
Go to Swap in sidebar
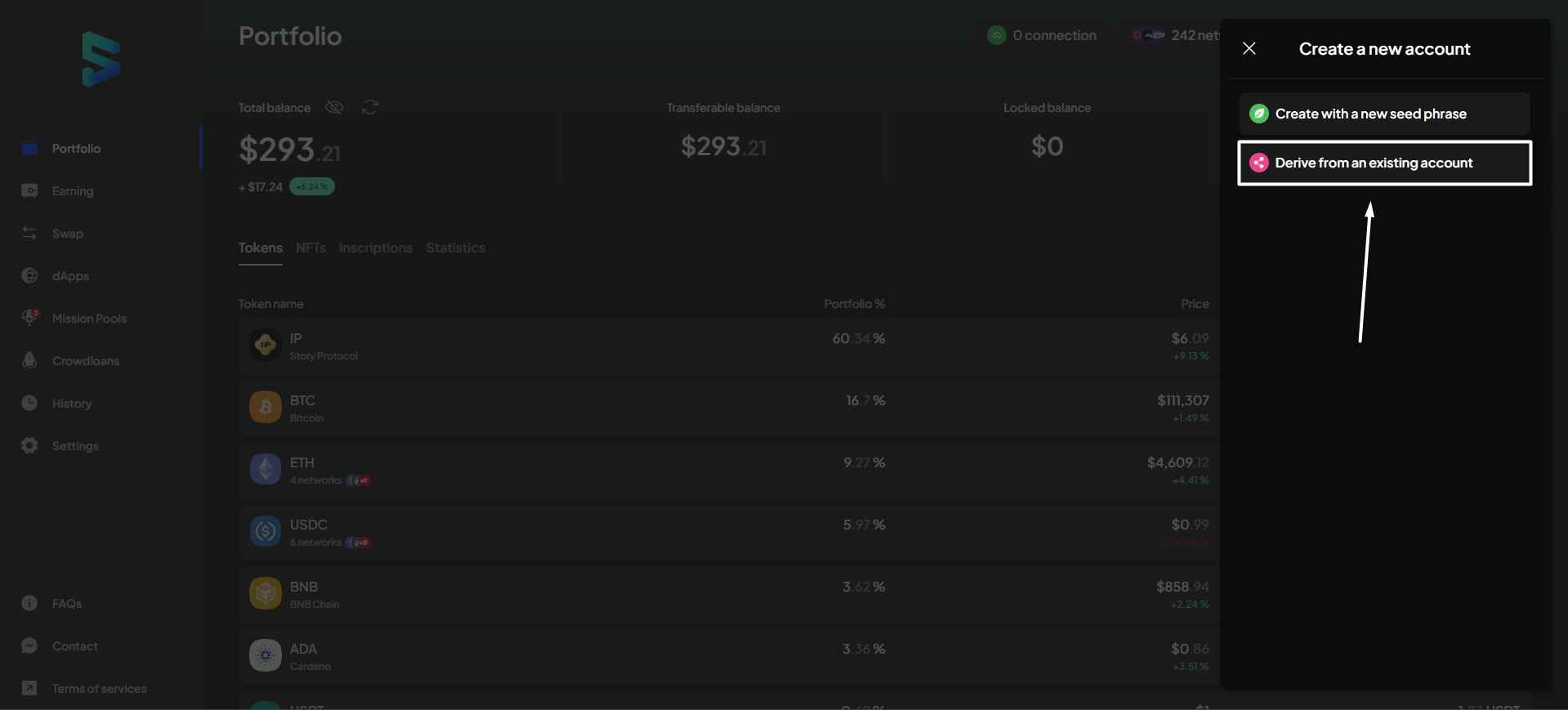point(67,234)
